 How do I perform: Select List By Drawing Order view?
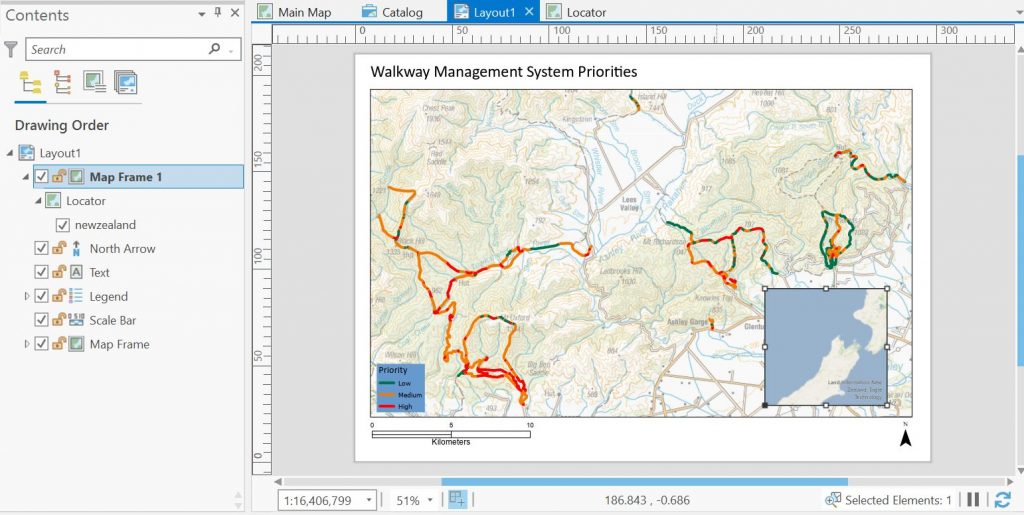[30, 83]
